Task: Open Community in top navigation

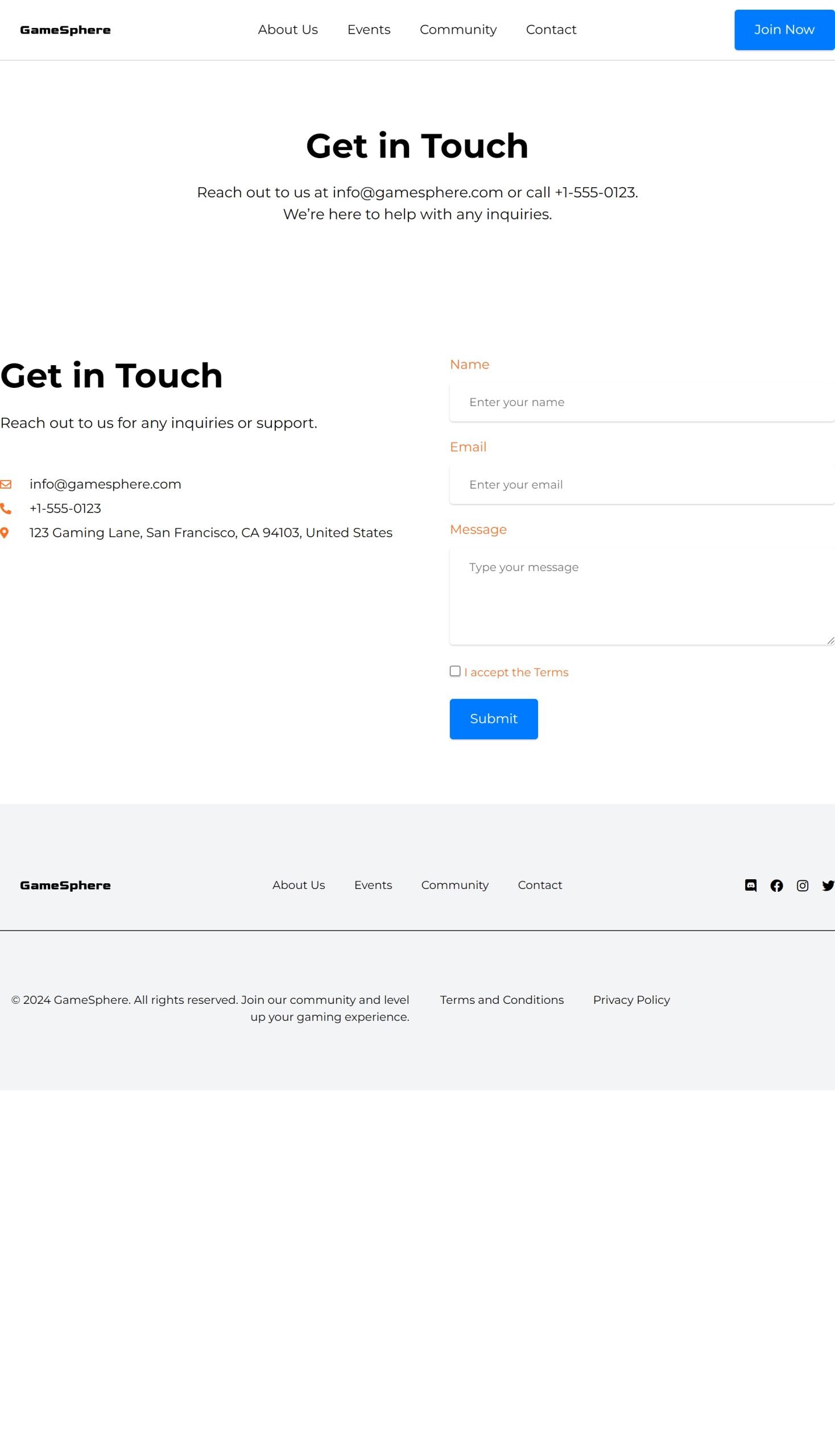Action: click(458, 30)
